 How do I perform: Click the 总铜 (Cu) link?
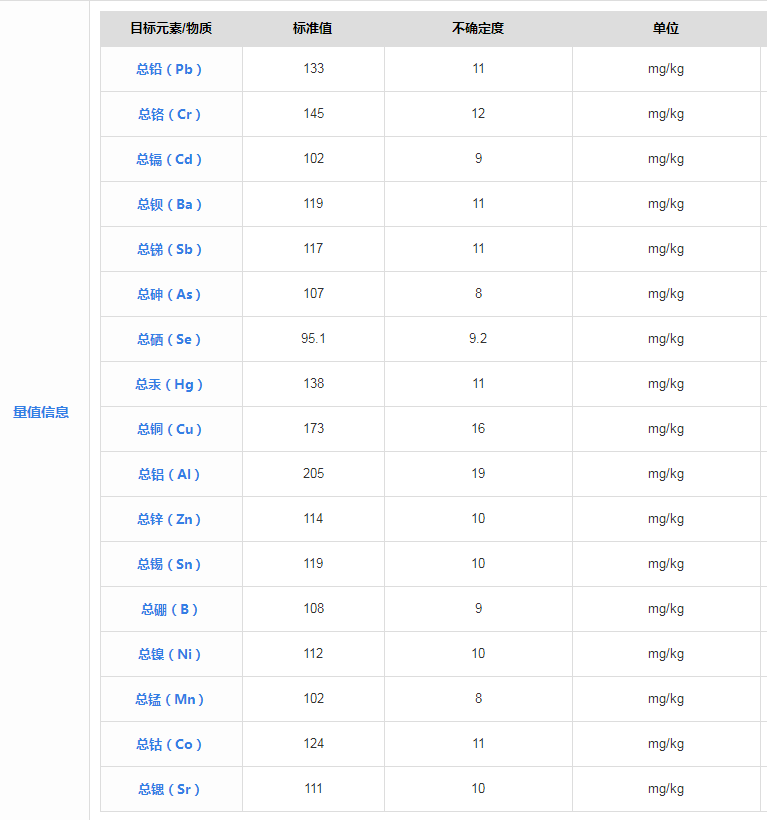tap(170, 429)
